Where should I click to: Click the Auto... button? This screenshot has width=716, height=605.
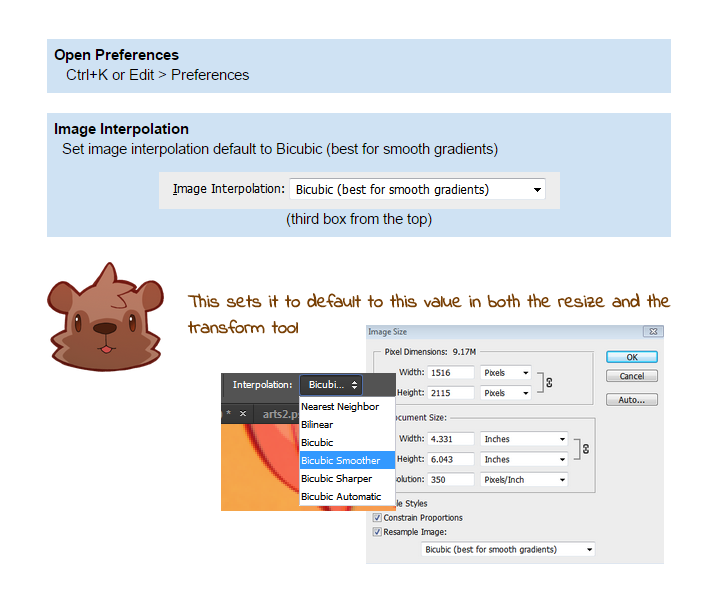pyautogui.click(x=632, y=400)
